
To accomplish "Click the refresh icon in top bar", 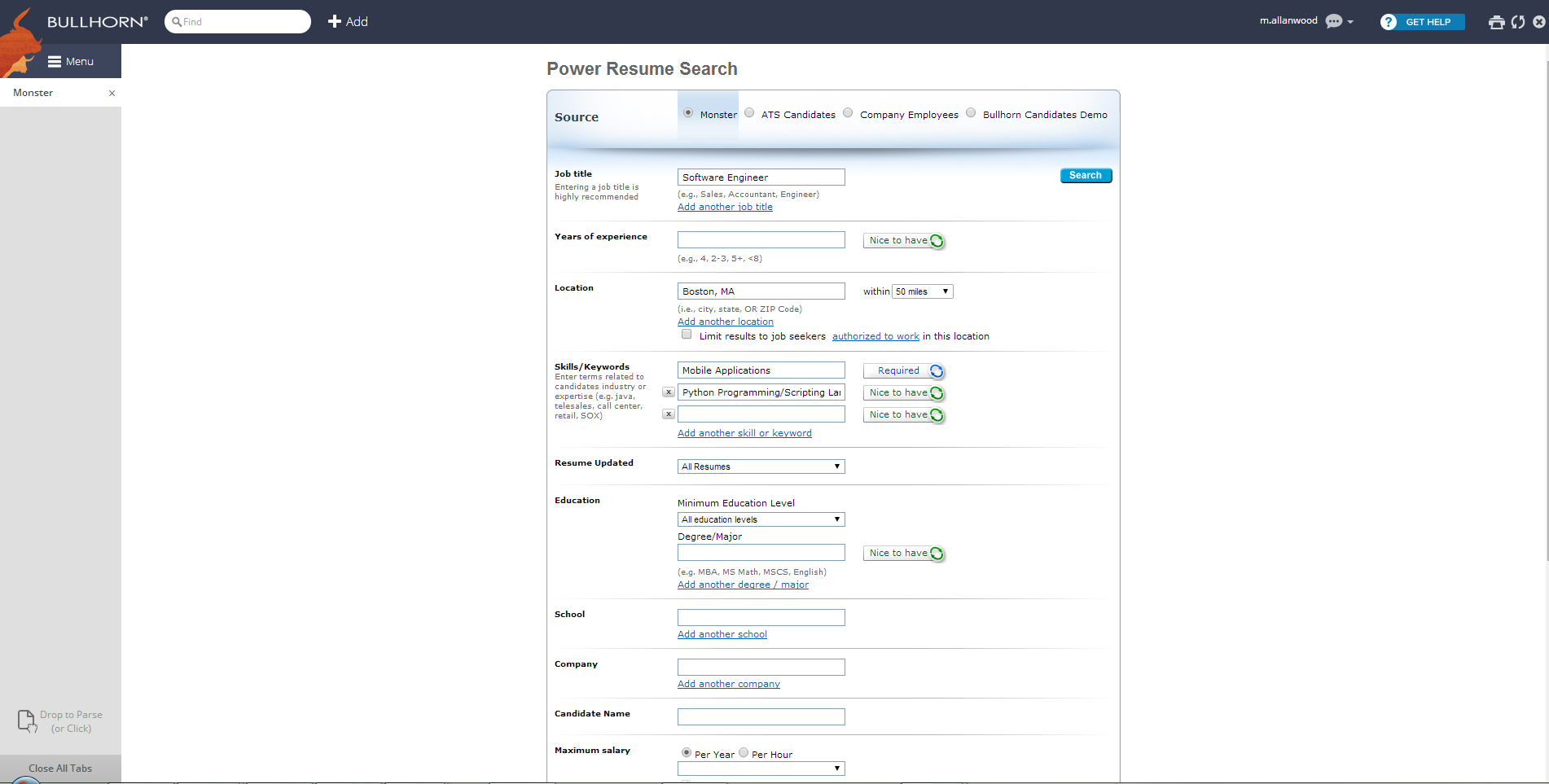I will point(1518,22).
